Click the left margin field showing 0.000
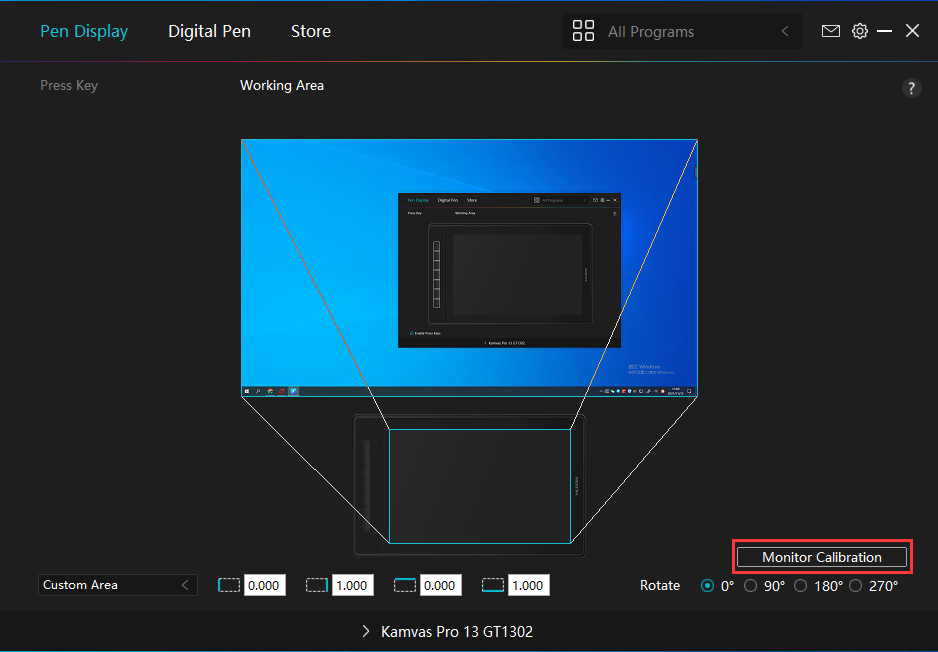Screen dimensions: 938x652 click(x=264, y=585)
